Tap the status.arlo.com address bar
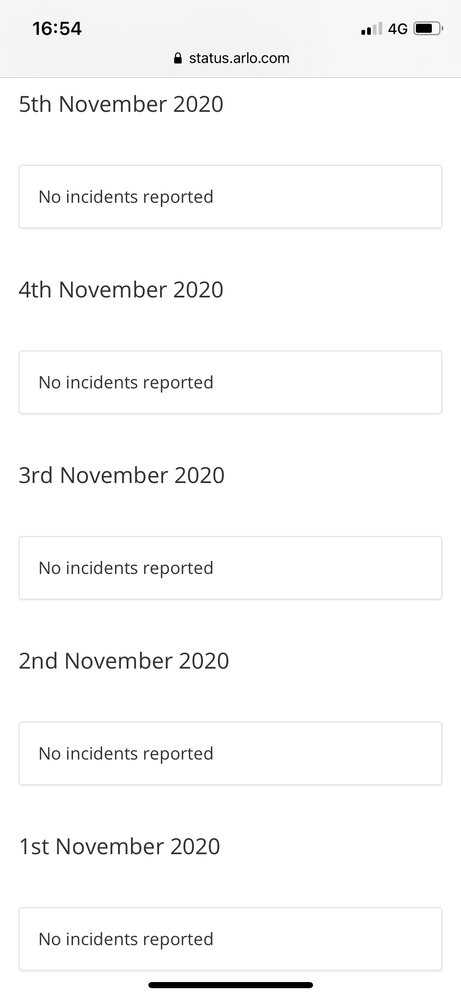The image size is (461, 998). pyautogui.click(x=231, y=58)
